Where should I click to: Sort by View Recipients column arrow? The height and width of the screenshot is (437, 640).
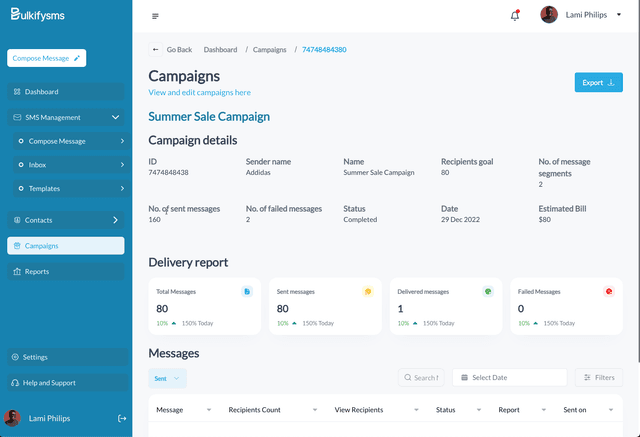[416, 410]
